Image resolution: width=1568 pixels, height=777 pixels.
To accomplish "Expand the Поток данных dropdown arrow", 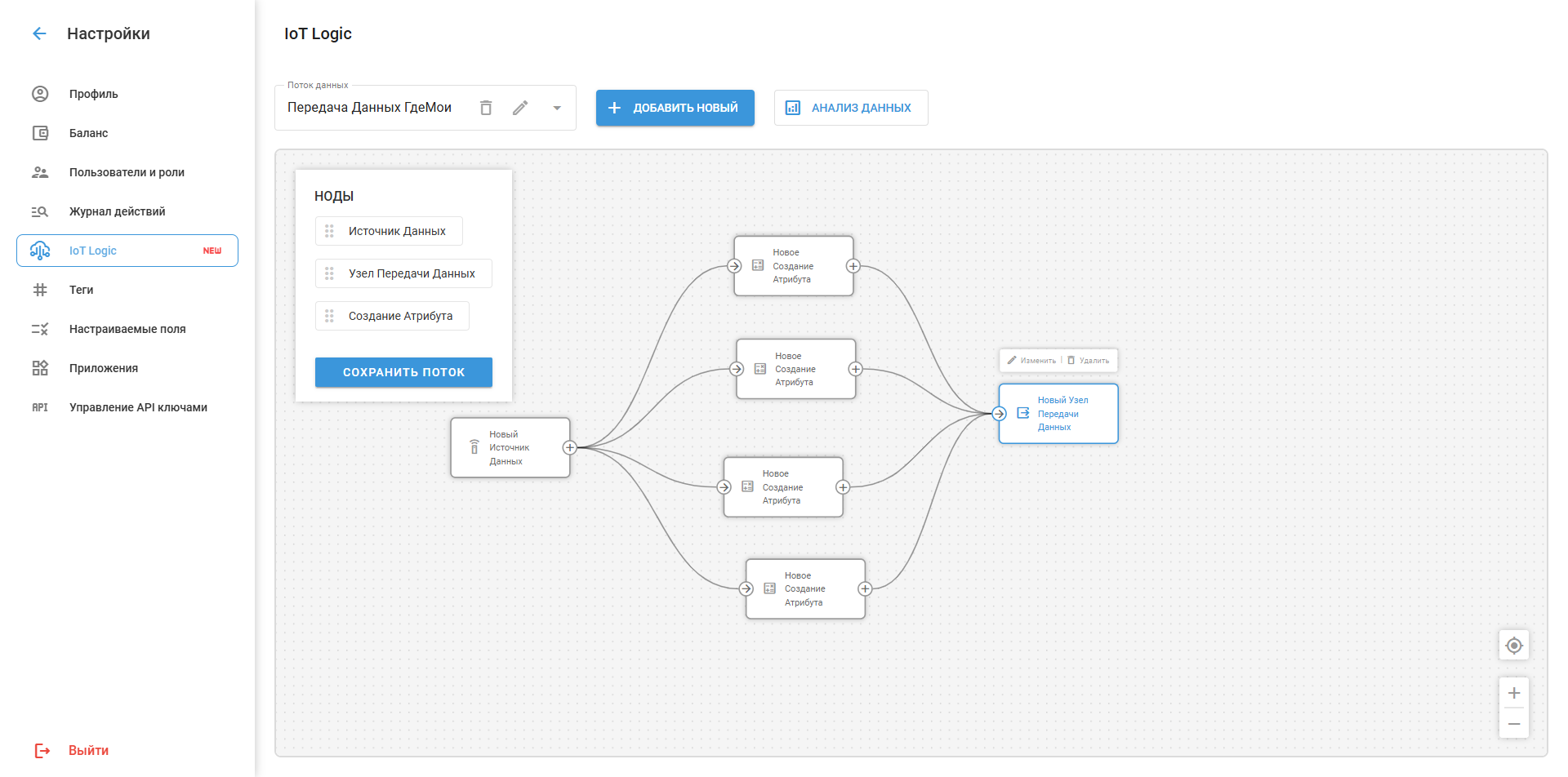I will pos(557,108).
